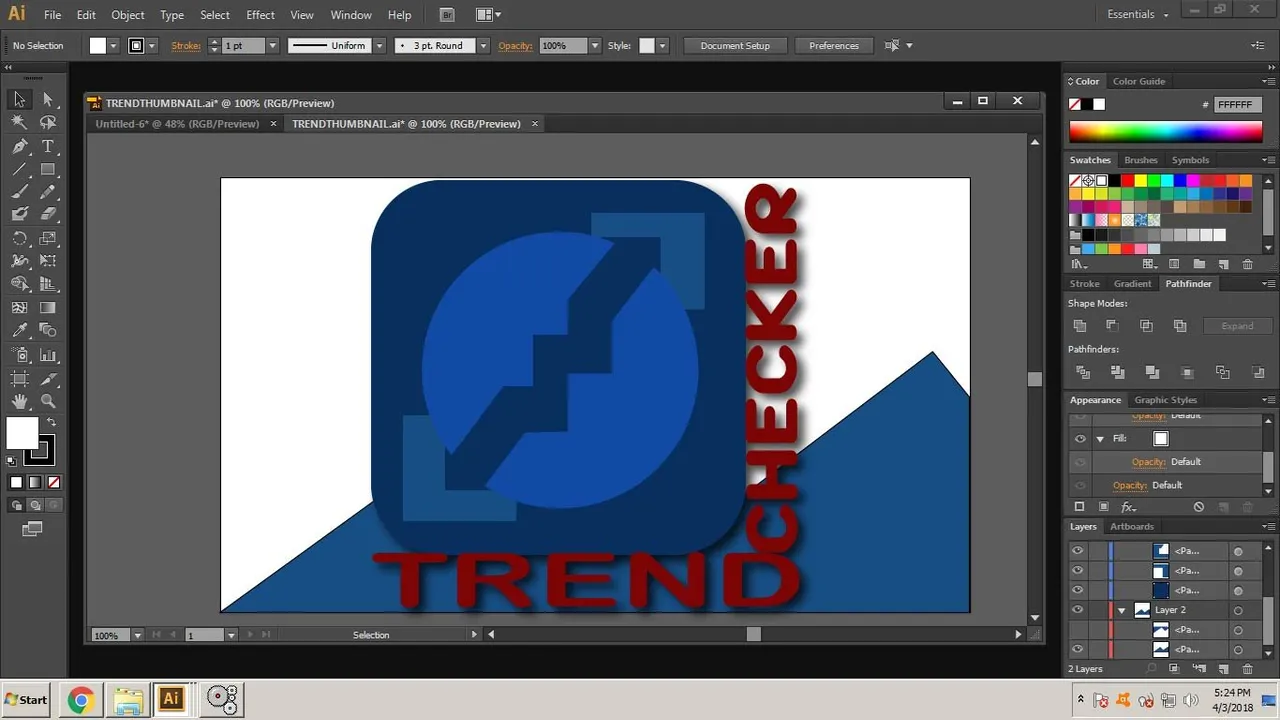The width and height of the screenshot is (1280, 720).
Task: Set paint mode to Gradient in toolbox
Action: pyautogui.click(x=35, y=482)
